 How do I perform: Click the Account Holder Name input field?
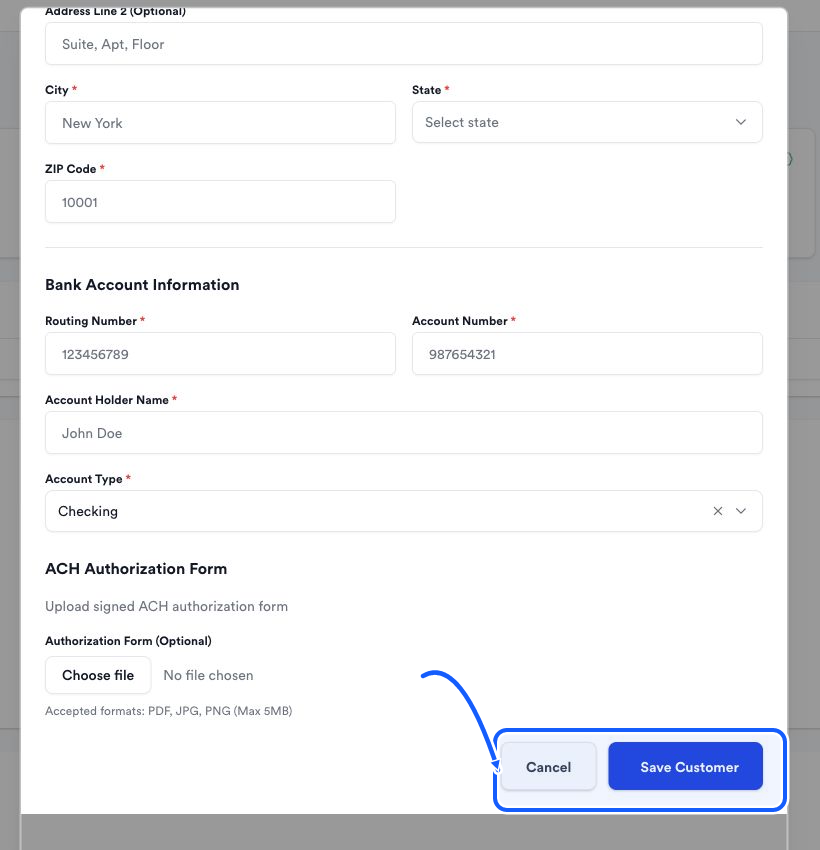[x=403, y=433]
